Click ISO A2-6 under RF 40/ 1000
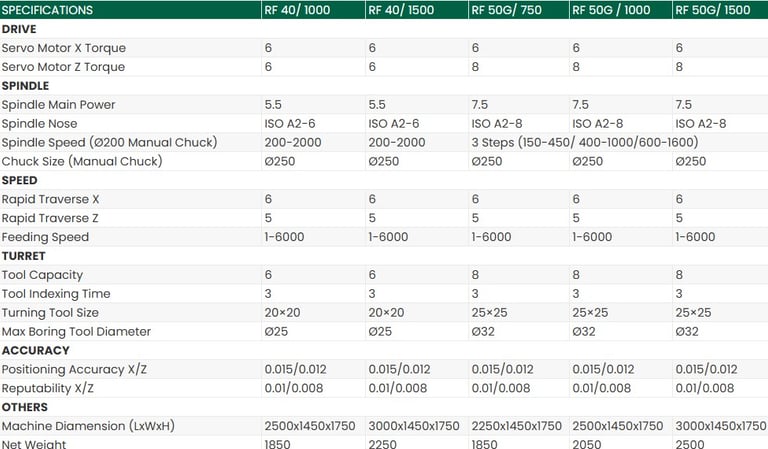 [x=290, y=123]
